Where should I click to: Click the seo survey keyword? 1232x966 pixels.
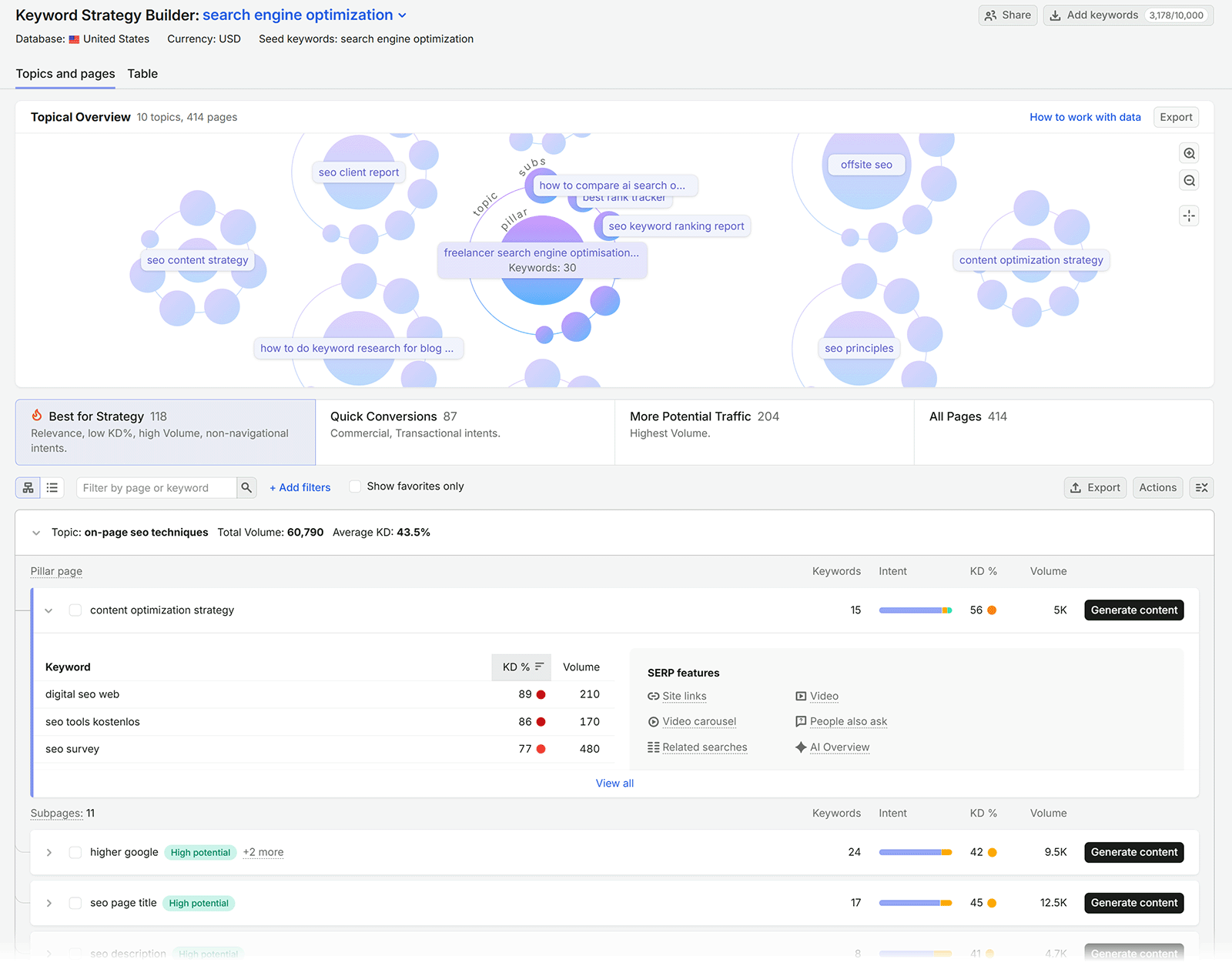pos(72,750)
